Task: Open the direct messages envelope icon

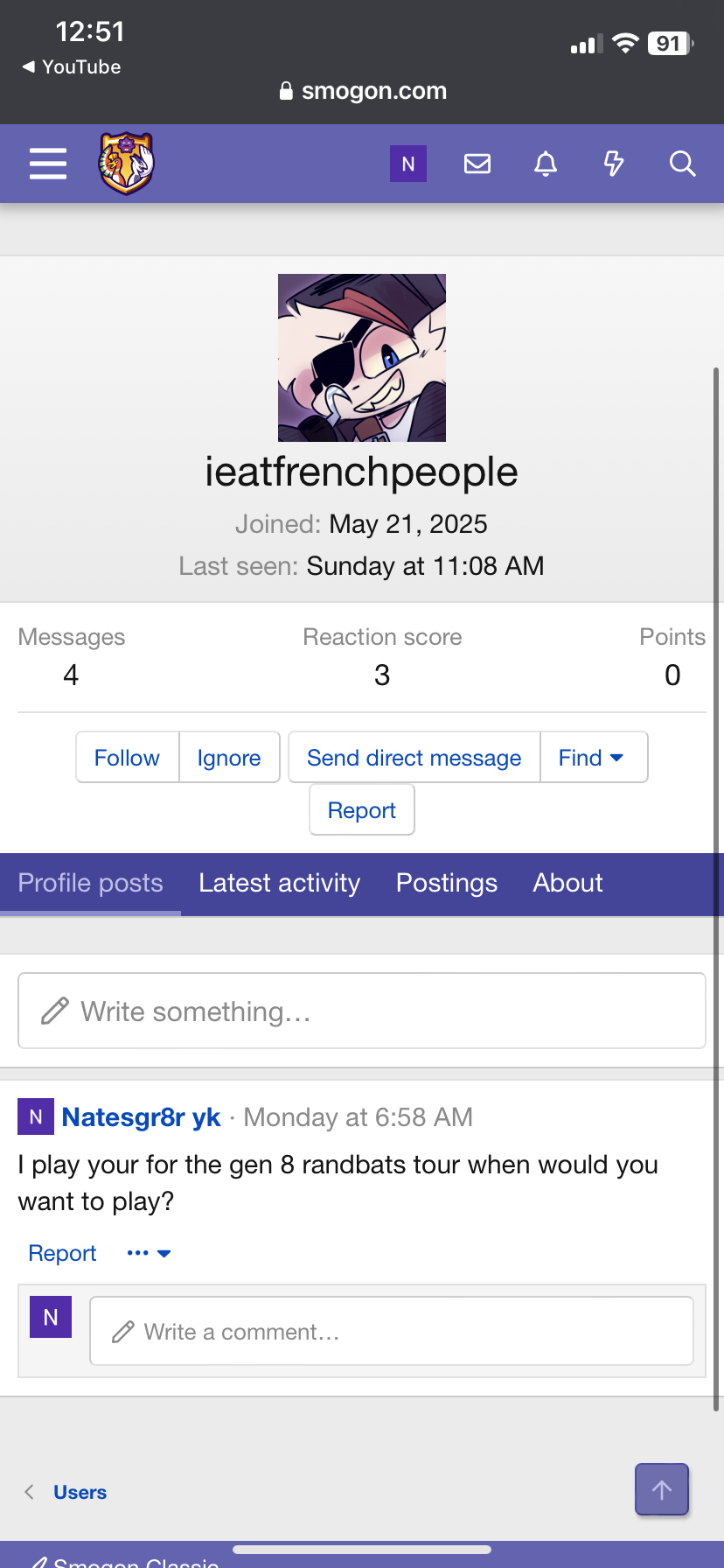Action: pos(477,164)
